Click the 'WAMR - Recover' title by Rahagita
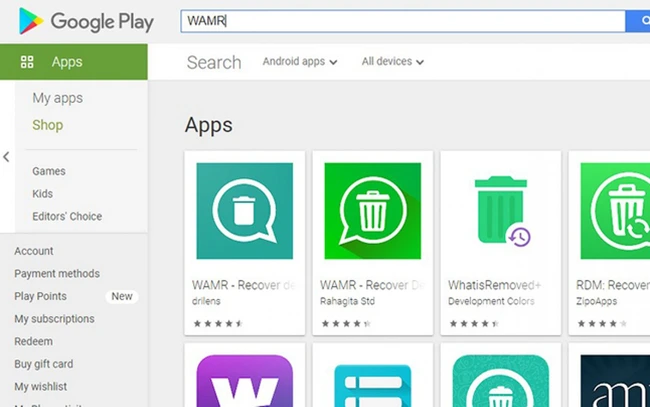Image resolution: width=650 pixels, height=407 pixels. (x=371, y=285)
